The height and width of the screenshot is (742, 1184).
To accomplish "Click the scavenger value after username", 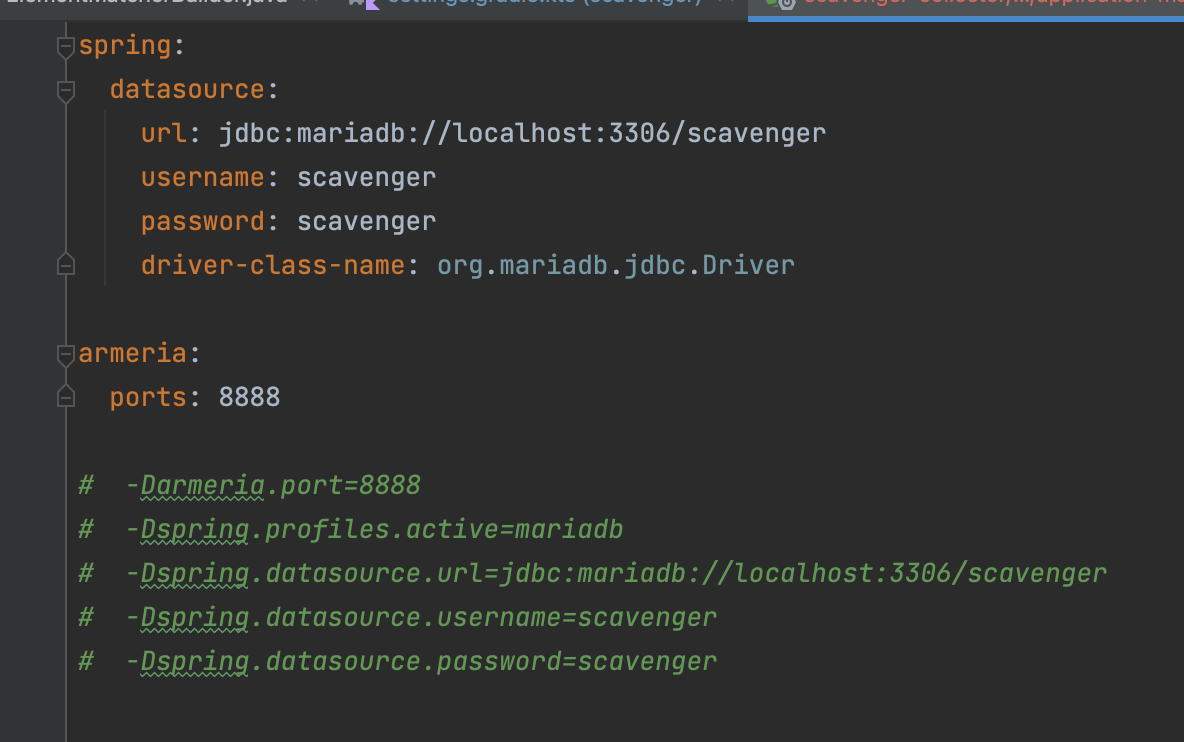I will pyautogui.click(x=366, y=177).
